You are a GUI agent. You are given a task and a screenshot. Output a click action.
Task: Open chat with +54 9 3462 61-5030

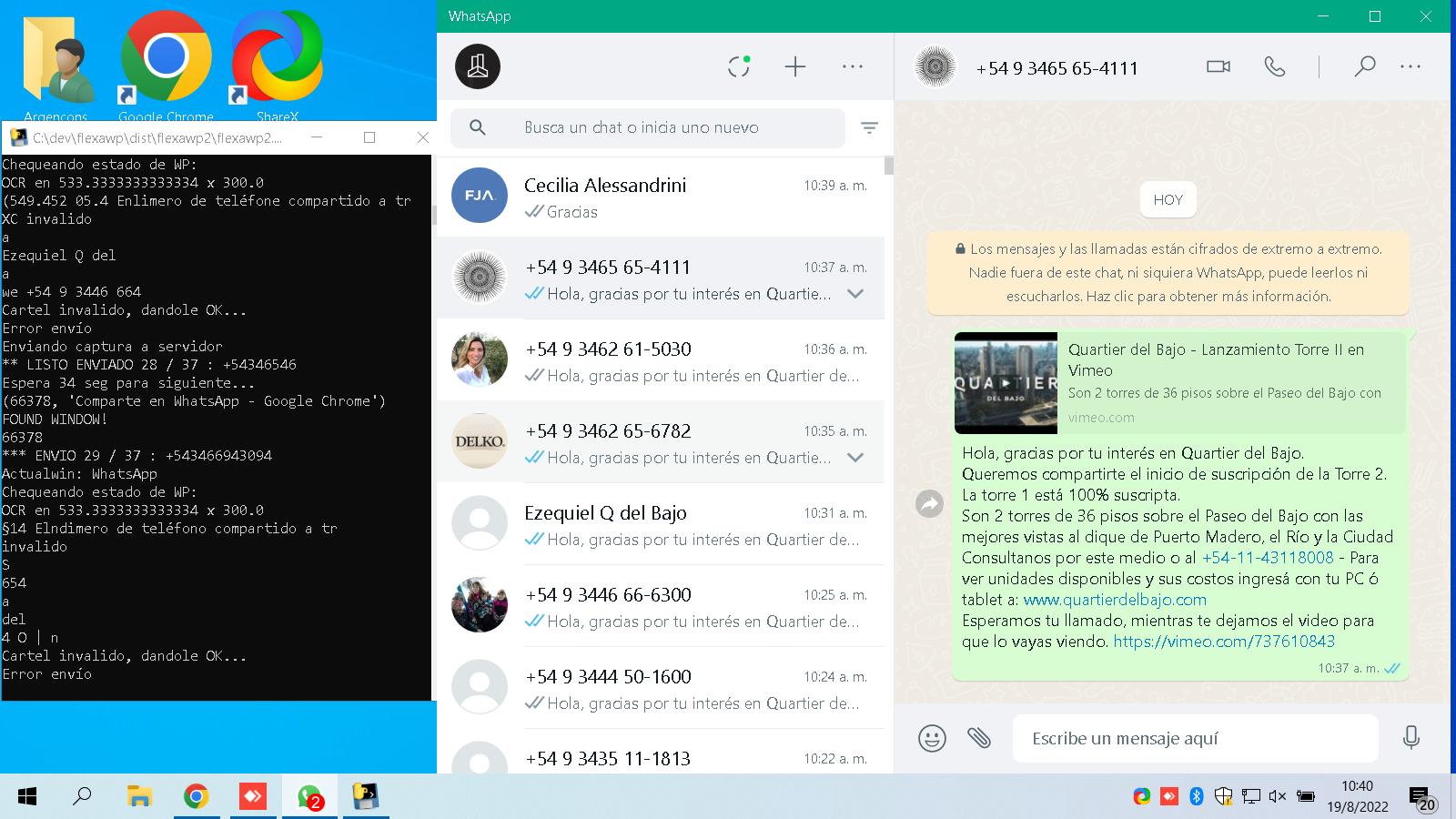coord(660,360)
